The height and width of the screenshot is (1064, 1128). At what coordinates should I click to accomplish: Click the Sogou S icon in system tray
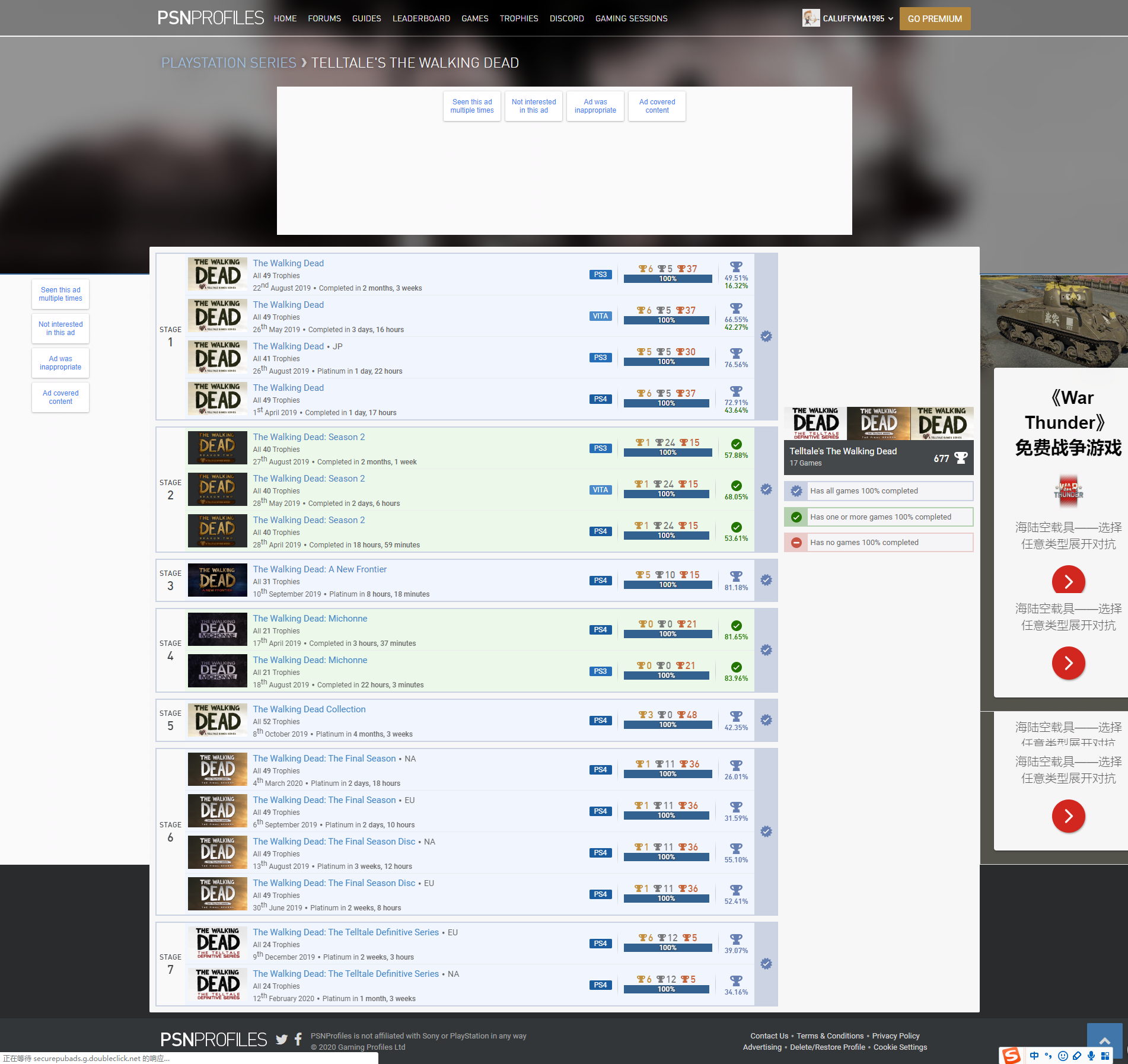[1011, 1056]
